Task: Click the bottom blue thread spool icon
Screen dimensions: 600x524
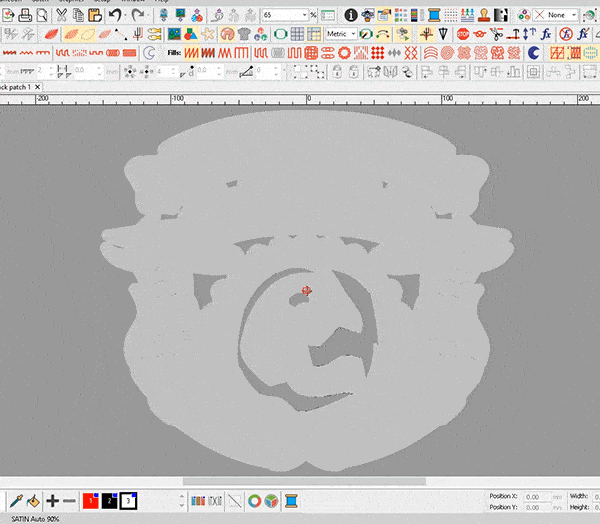Action: [x=291, y=501]
